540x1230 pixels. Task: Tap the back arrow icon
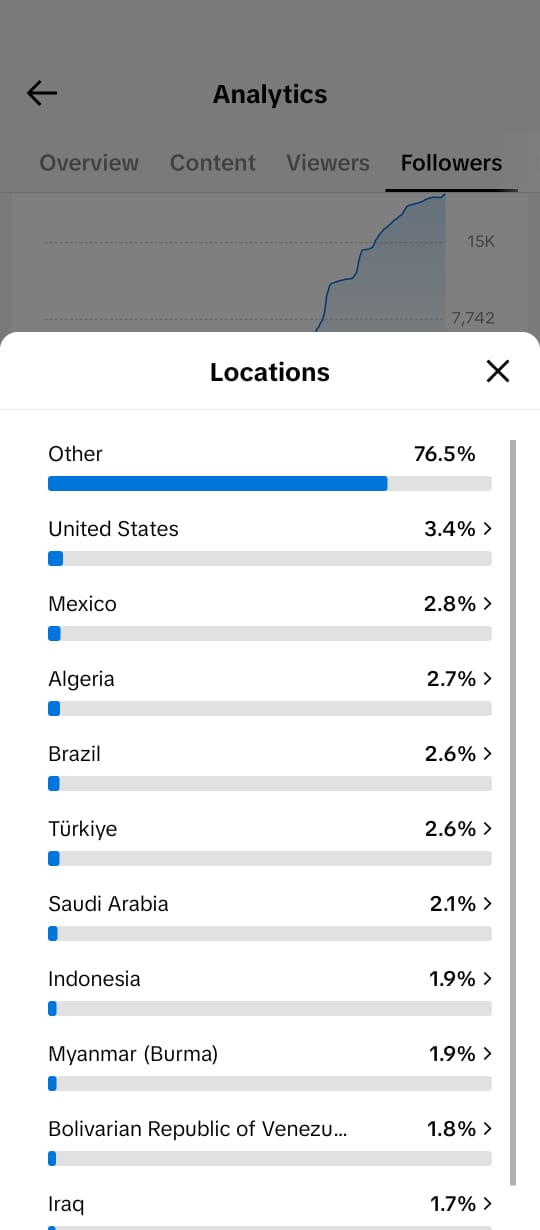click(42, 94)
